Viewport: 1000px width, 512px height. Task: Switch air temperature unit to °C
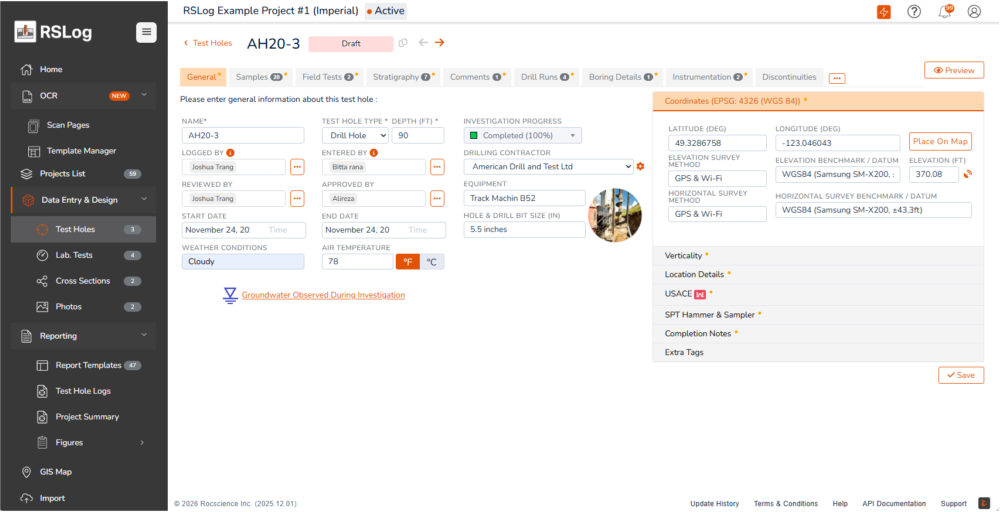point(432,262)
